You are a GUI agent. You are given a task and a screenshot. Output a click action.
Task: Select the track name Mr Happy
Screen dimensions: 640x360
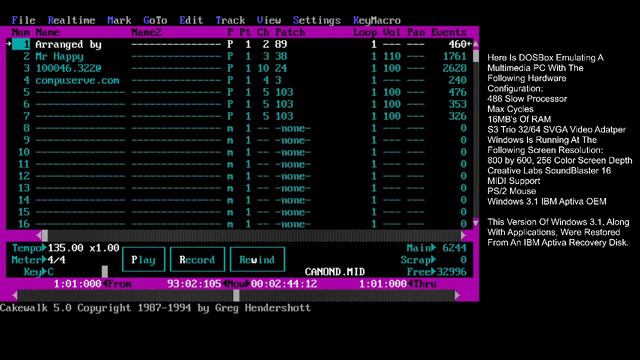pos(60,56)
